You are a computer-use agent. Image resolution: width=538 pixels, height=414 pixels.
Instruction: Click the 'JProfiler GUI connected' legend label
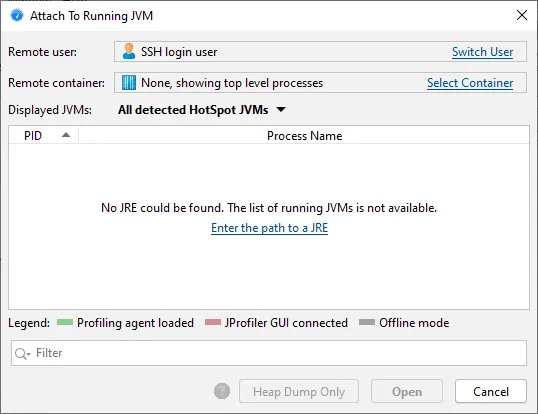[x=286, y=323]
